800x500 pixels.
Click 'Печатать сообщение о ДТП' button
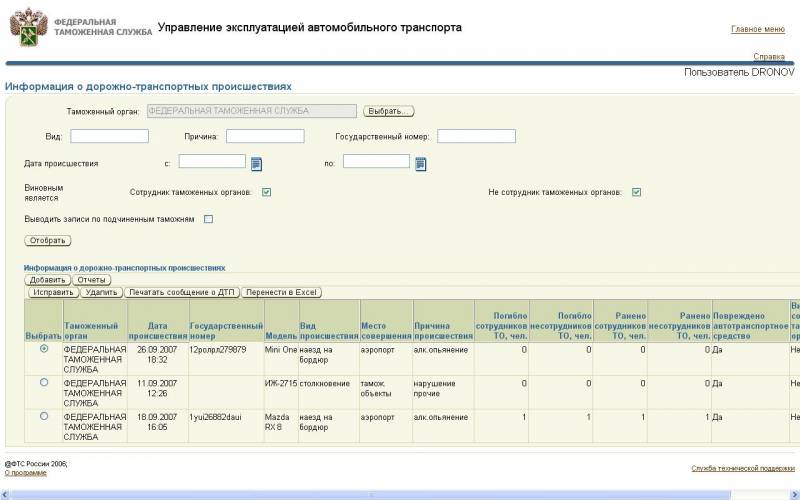(x=182, y=292)
